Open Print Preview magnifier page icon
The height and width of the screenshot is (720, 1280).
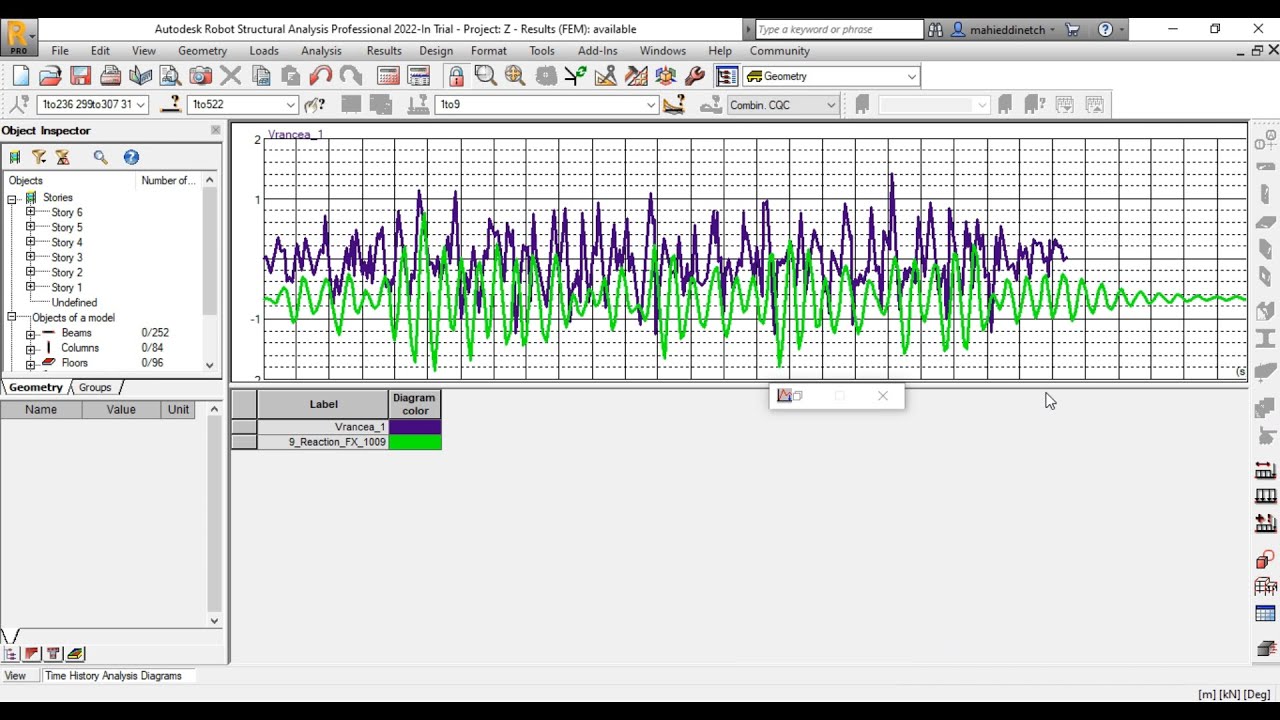(x=170, y=76)
